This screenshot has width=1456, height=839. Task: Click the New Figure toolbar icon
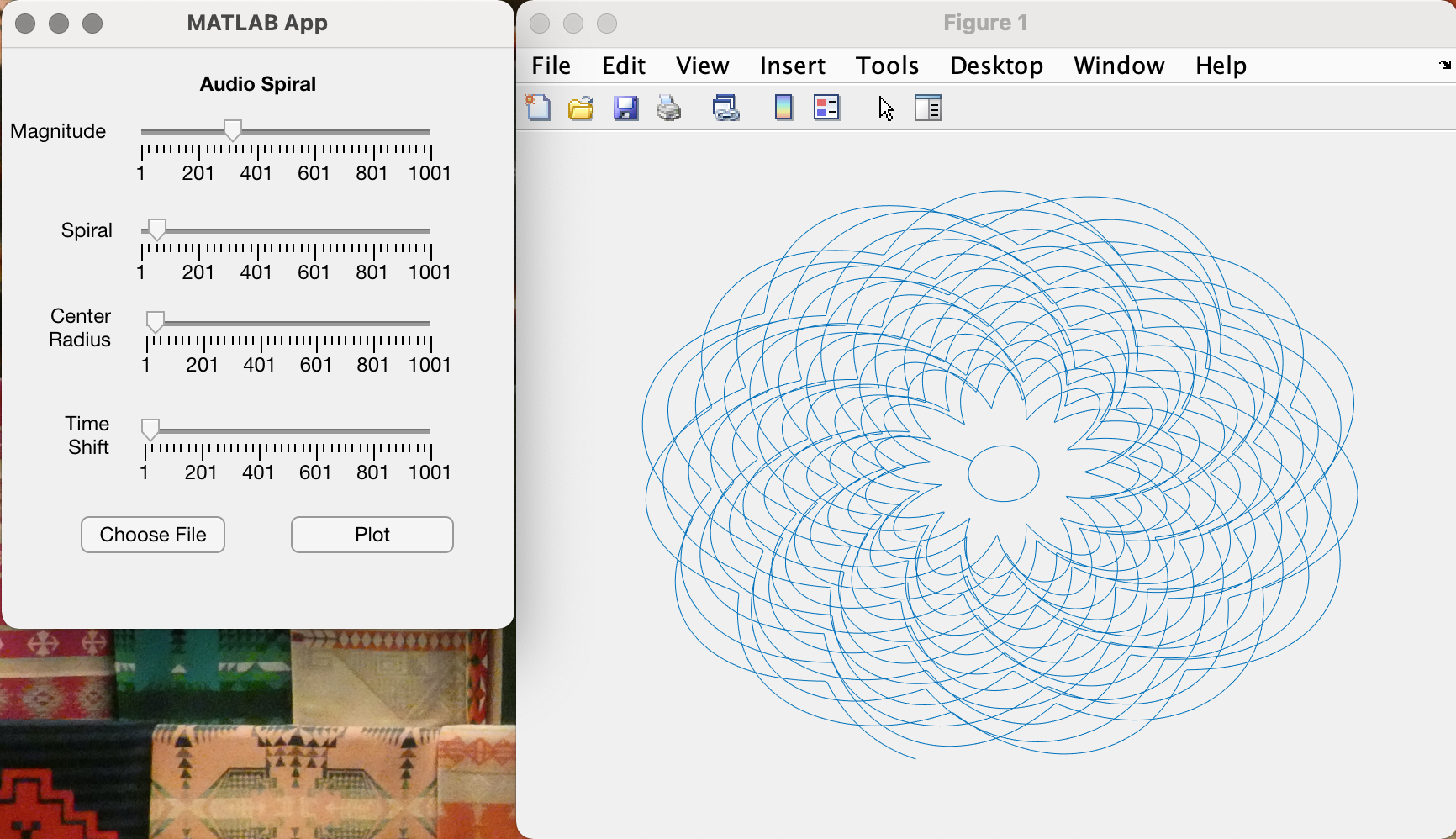coord(538,108)
